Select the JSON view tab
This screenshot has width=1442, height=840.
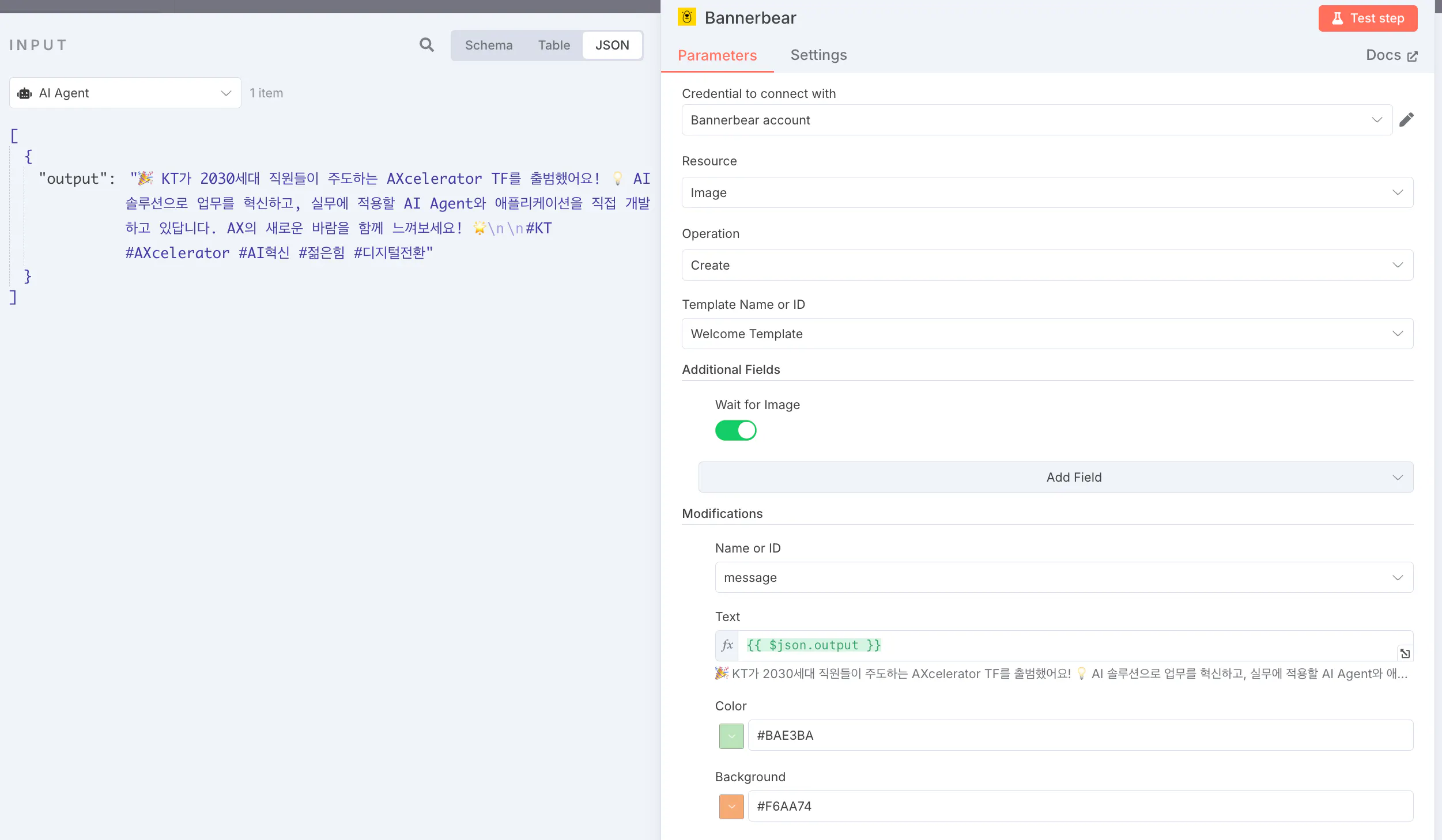point(612,45)
